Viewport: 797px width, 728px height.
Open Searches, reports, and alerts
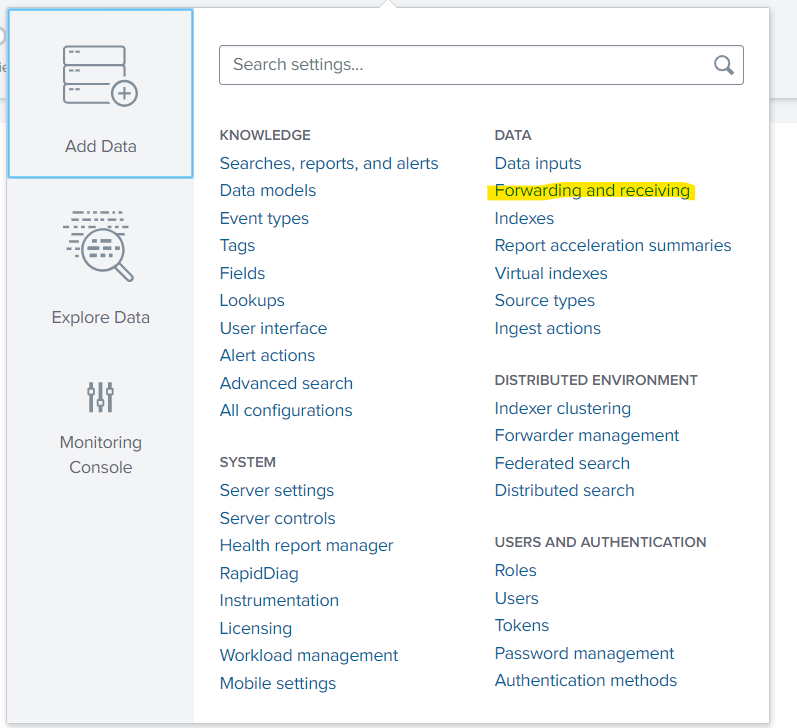(329, 163)
